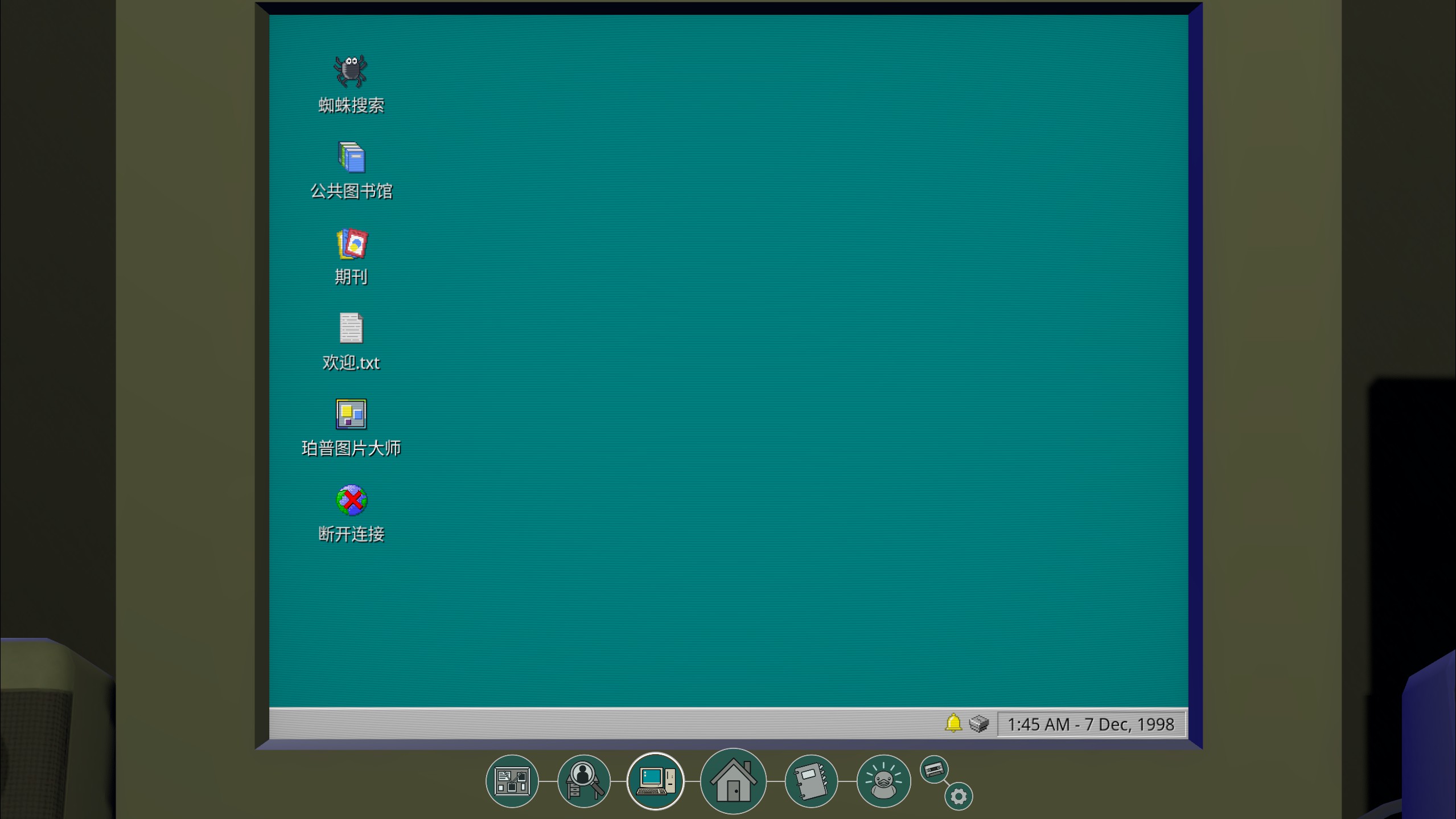
Task: Open the 欢迎.txt text file
Action: [x=351, y=329]
